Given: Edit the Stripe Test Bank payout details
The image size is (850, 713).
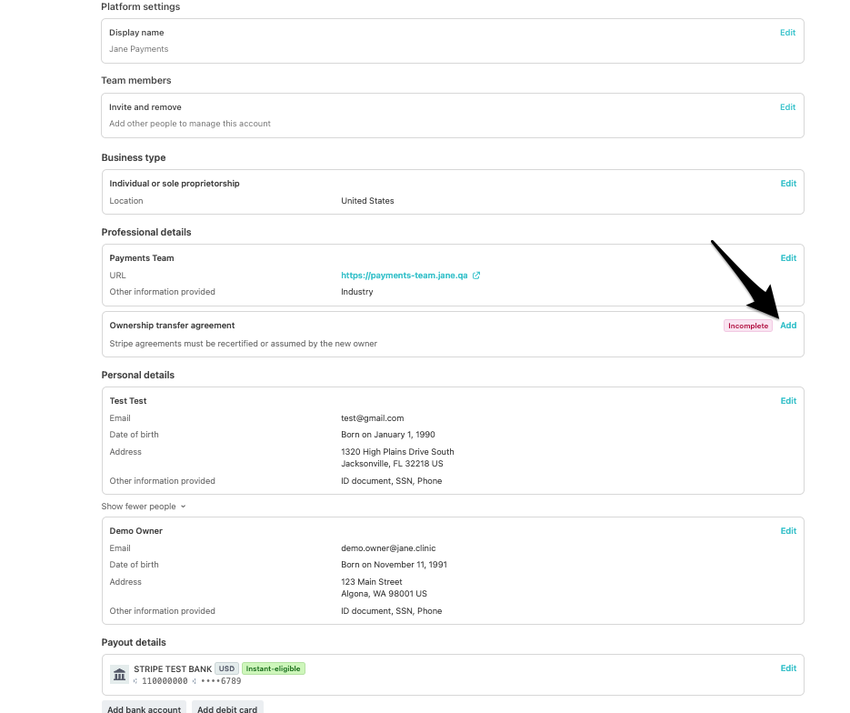Looking at the screenshot, I should [x=788, y=668].
